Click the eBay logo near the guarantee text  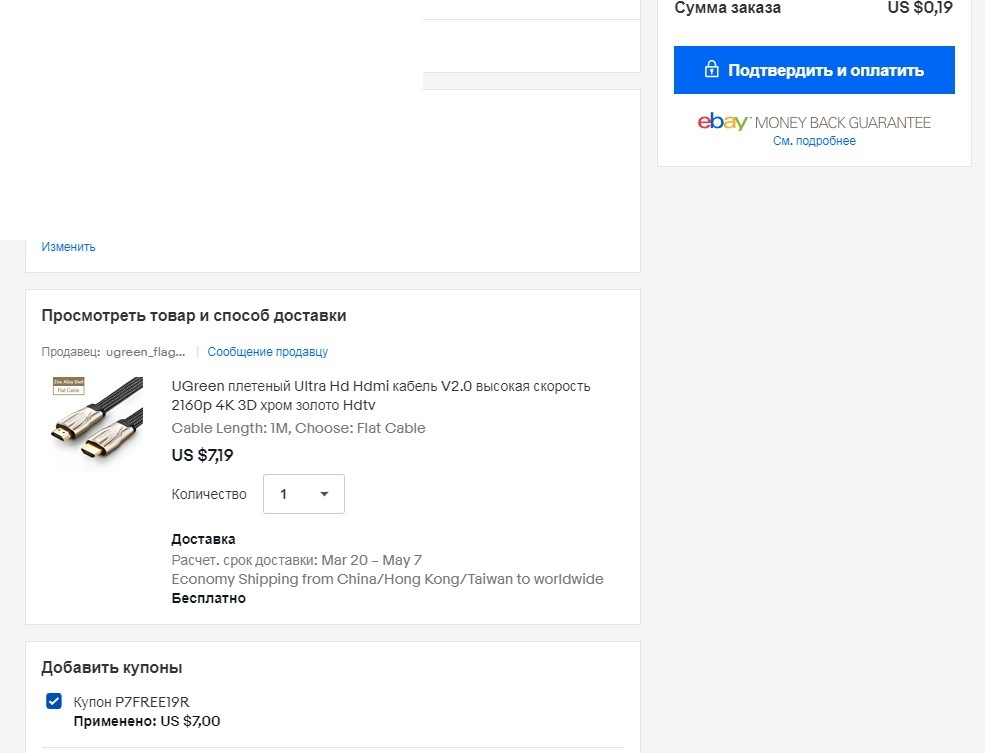(723, 122)
